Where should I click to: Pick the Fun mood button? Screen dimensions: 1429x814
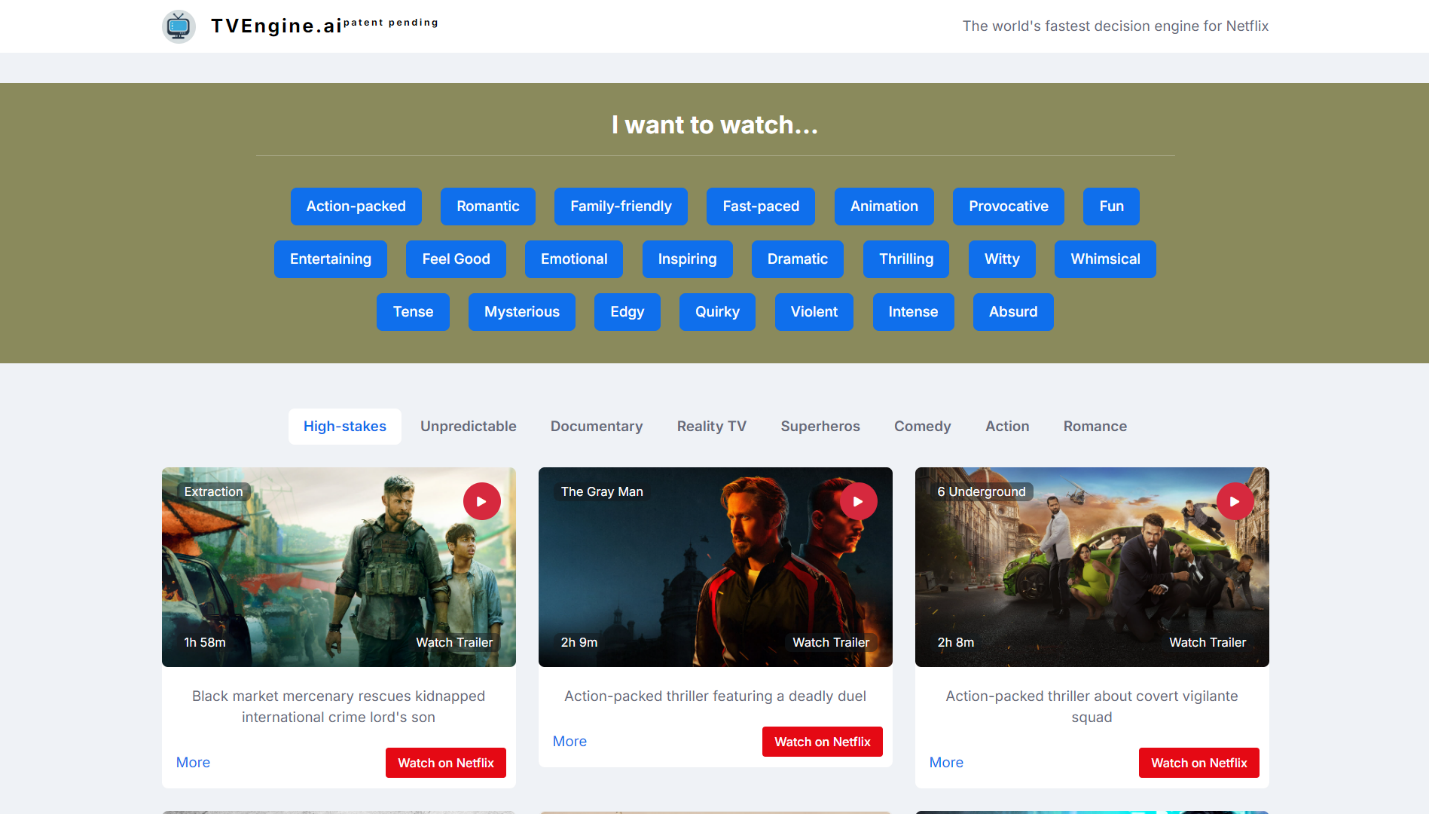click(1111, 206)
